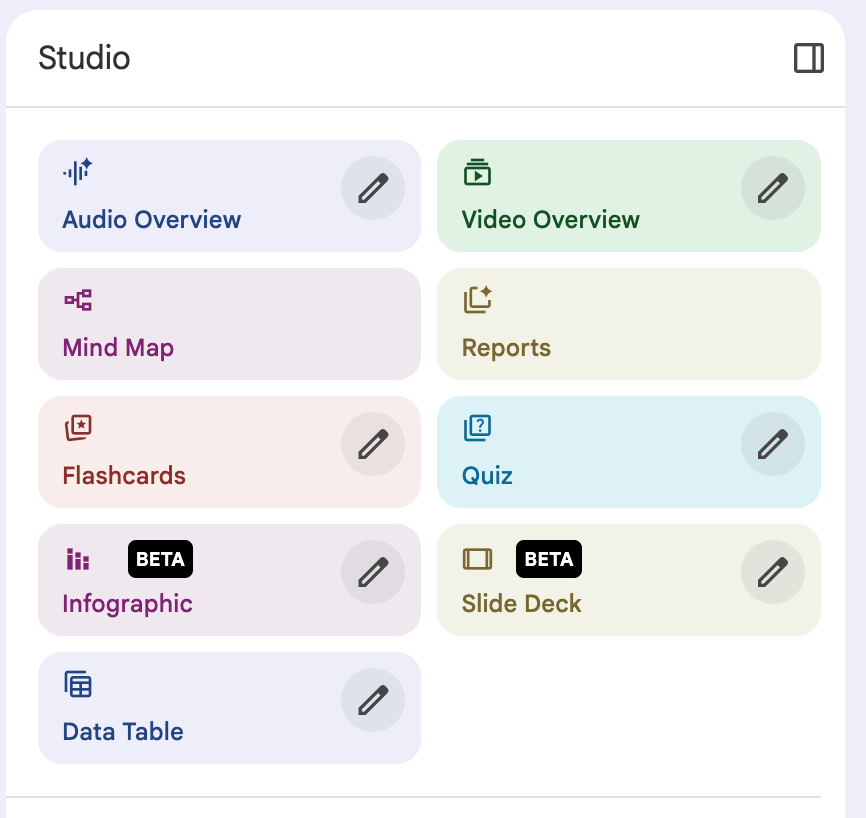866x818 pixels.
Task: Click the Mind Map node icon
Action: tap(78, 300)
